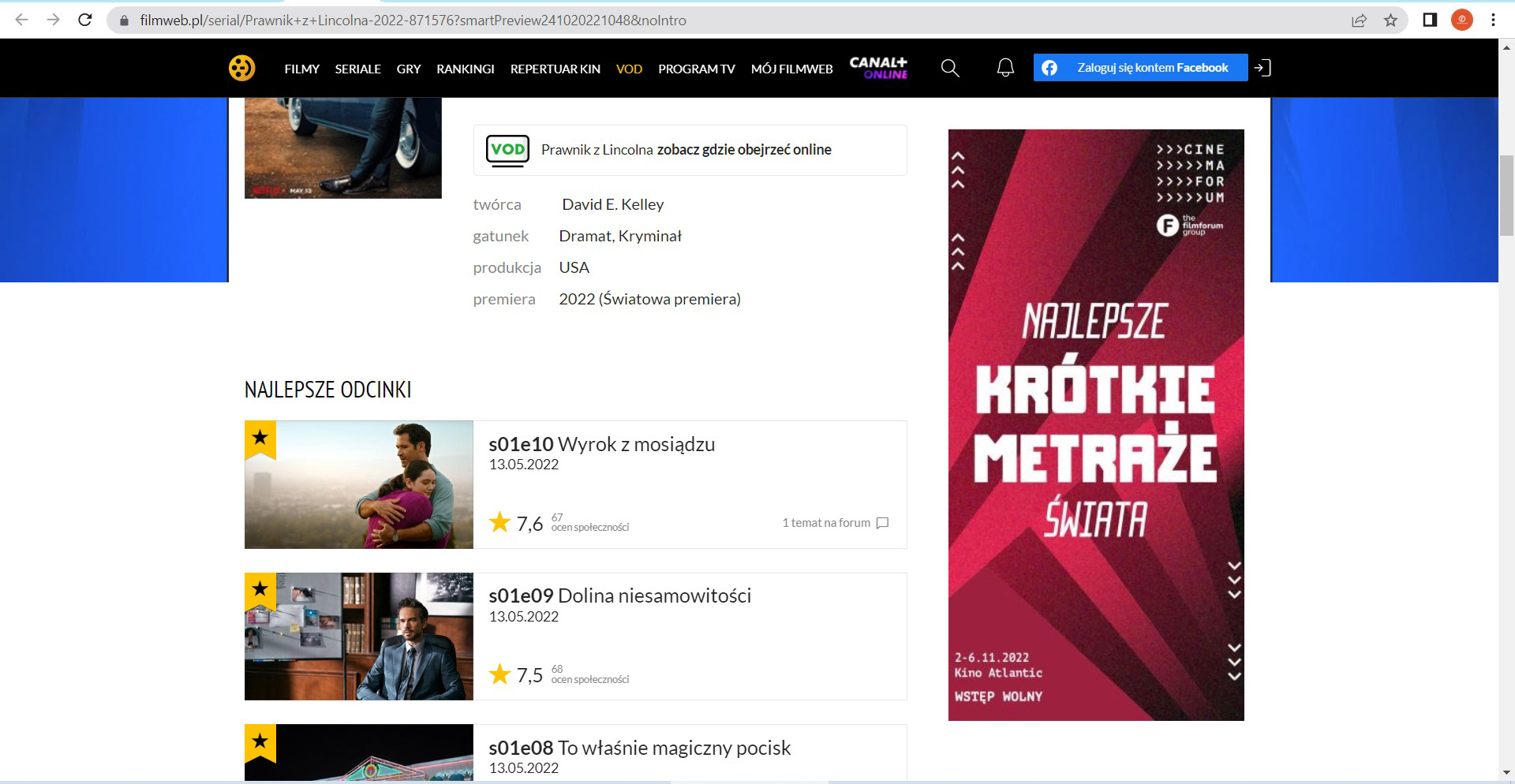Image resolution: width=1515 pixels, height=784 pixels.
Task: Click the 7,5 rating value
Action: [530, 675]
